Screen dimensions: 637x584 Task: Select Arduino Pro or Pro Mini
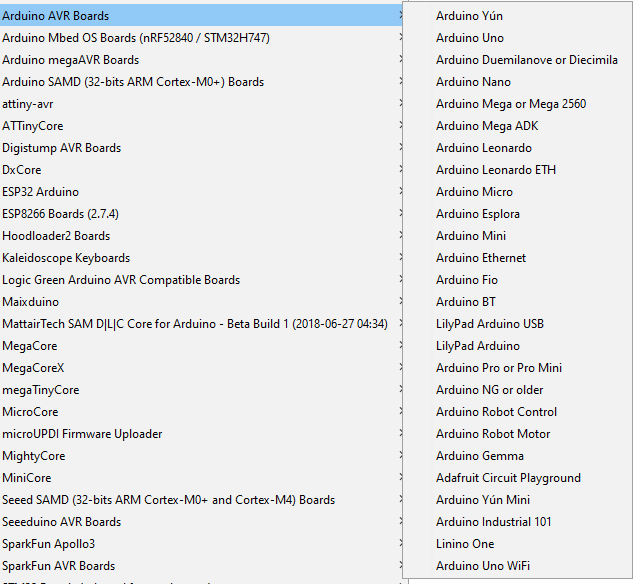point(518,368)
